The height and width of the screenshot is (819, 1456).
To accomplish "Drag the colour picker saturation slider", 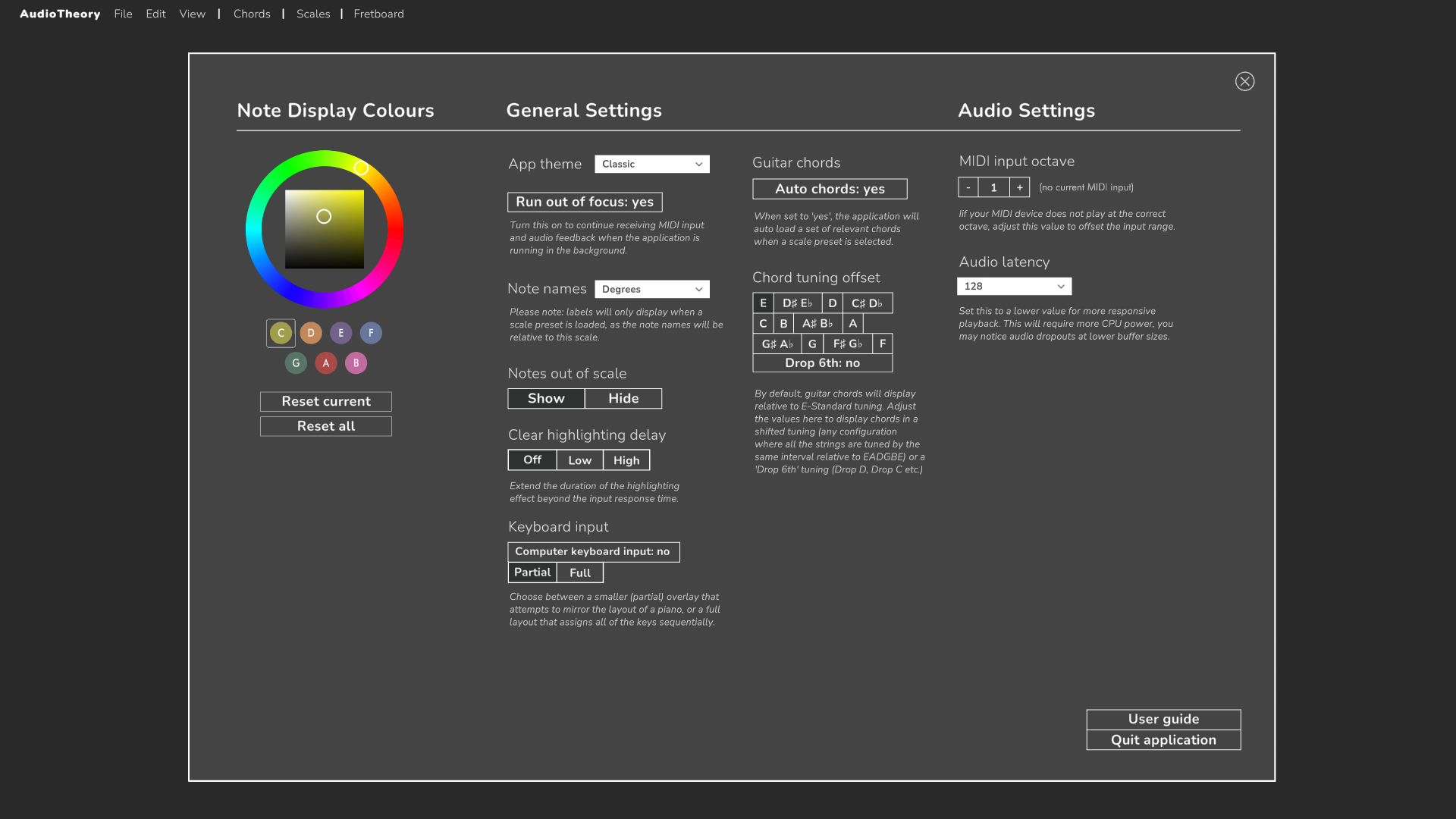I will [323, 217].
